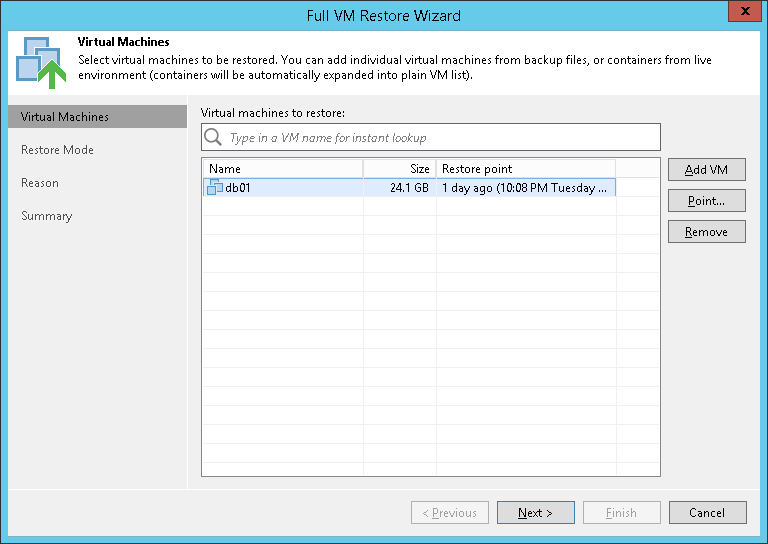Open the Reason step in the sidebar

click(40, 183)
